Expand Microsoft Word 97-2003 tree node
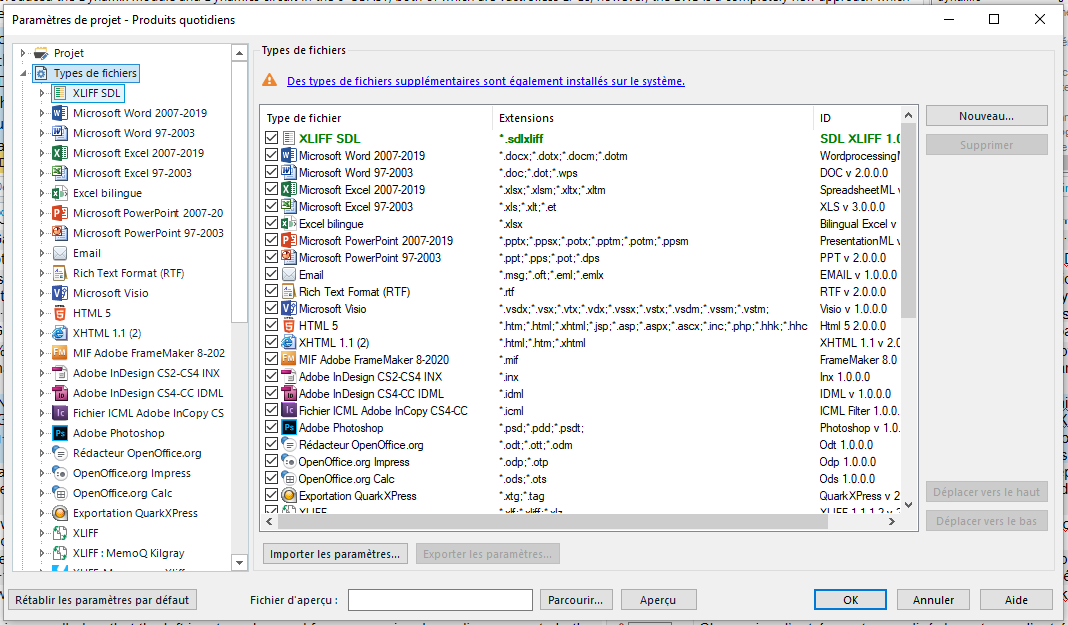The height and width of the screenshot is (625, 1068). coord(42,133)
